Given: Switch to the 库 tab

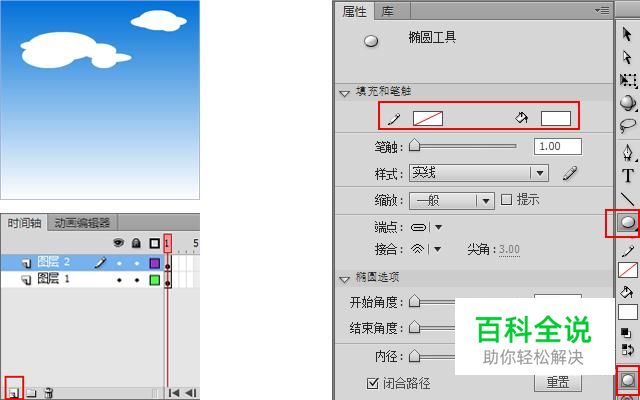Looking at the screenshot, I should point(388,11).
